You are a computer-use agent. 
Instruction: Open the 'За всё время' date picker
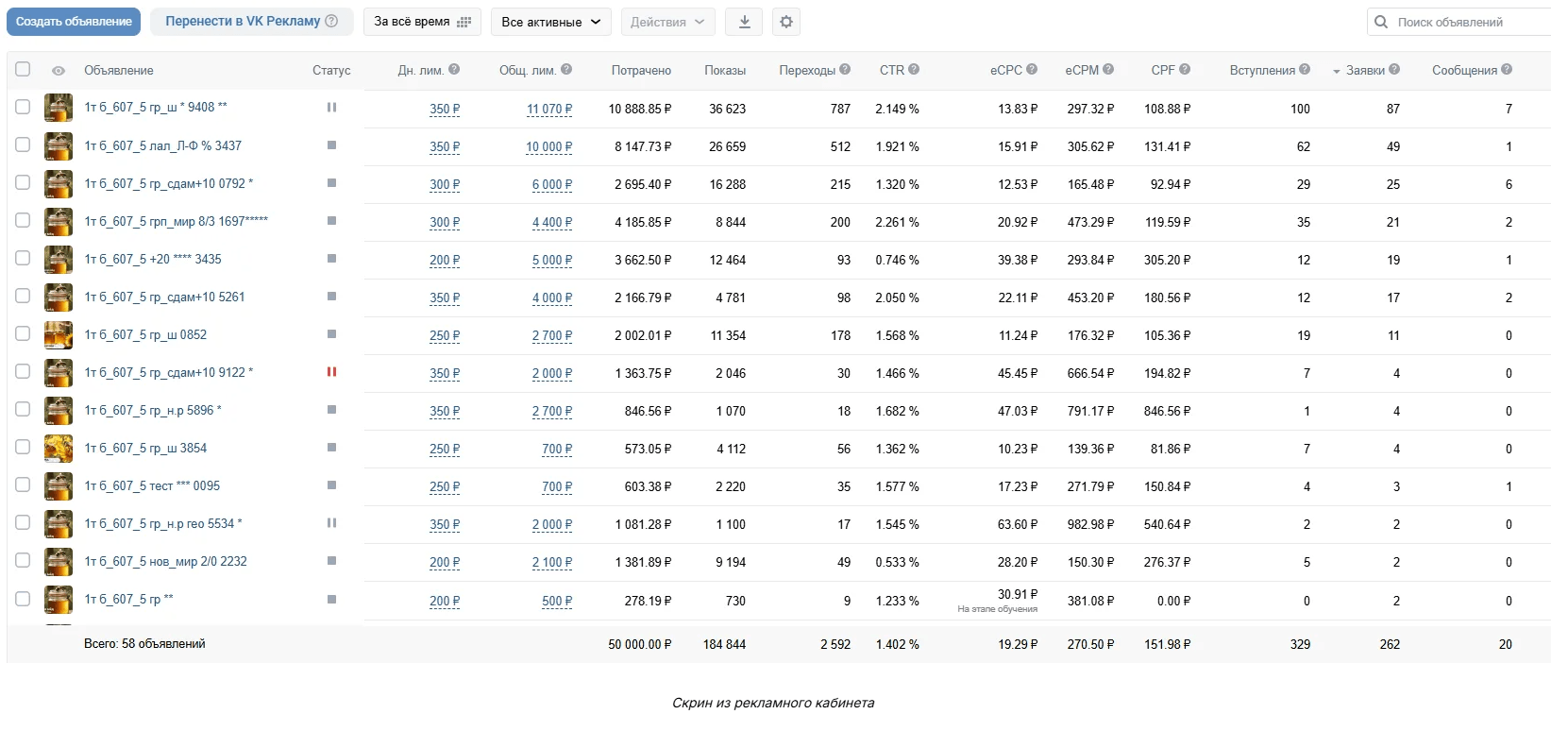(x=422, y=22)
